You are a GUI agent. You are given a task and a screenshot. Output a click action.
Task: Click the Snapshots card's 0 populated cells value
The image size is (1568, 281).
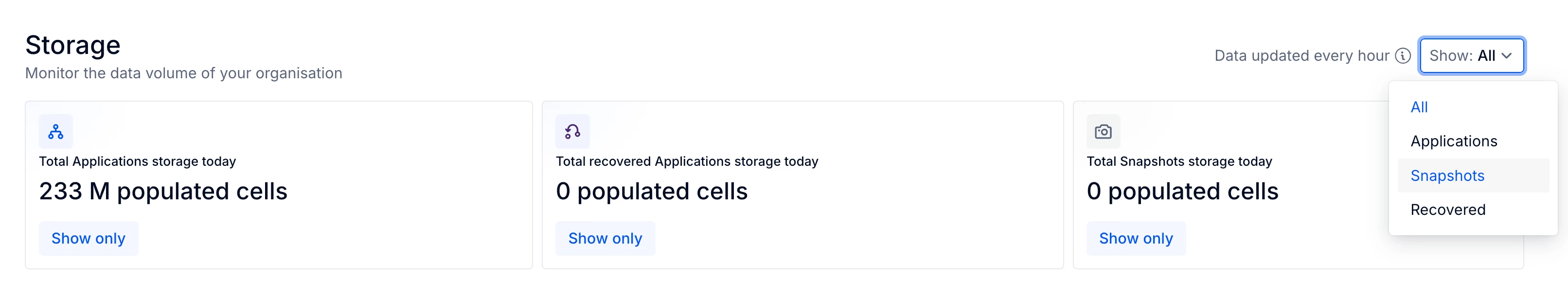pyautogui.click(x=1182, y=192)
